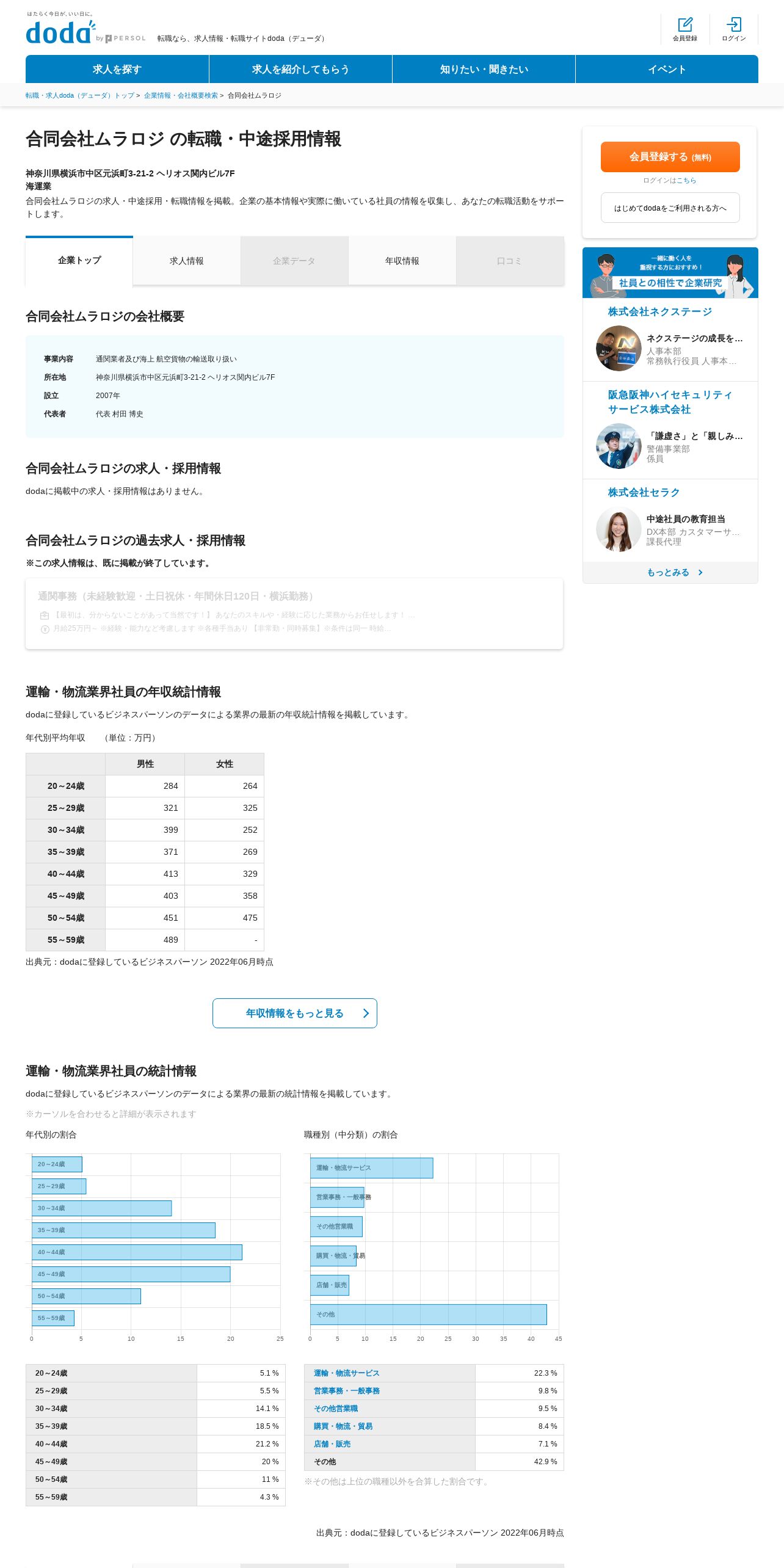The width and height of the screenshot is (784, 1568).
Task: Click 合同会社ムラロジ breadcrumb text
Action: (x=255, y=96)
